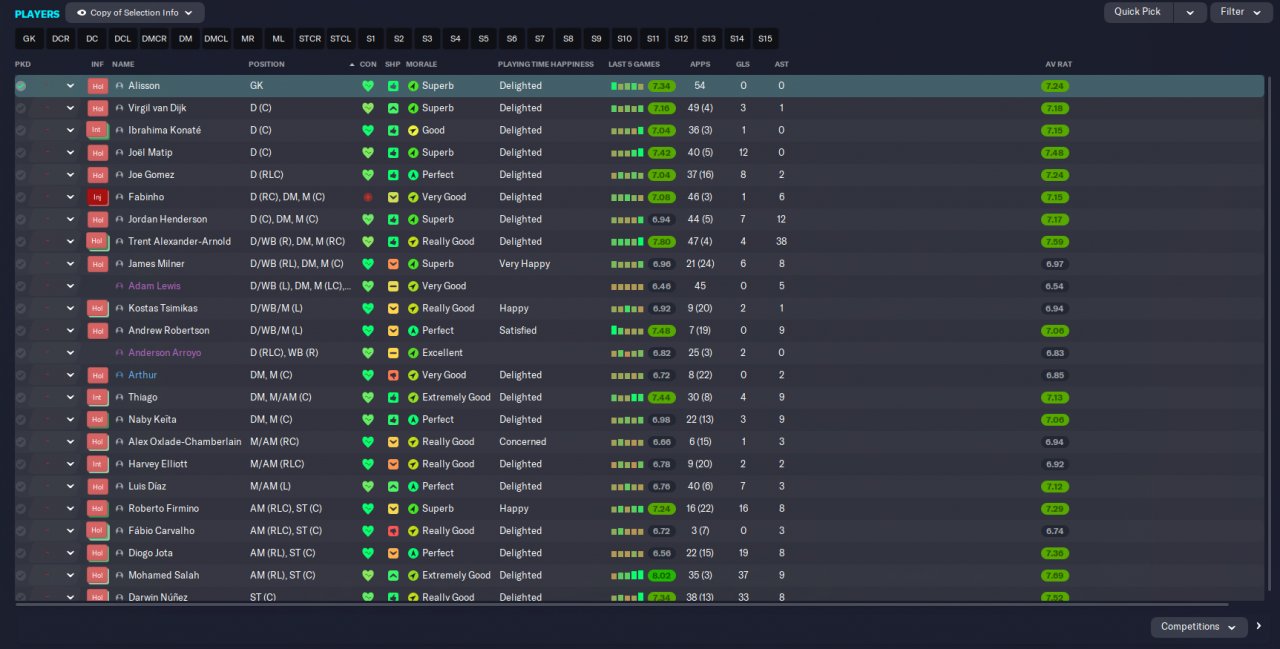Click the last 5 games form bars for Alisson
This screenshot has width=1280, height=649.
[x=627, y=86]
